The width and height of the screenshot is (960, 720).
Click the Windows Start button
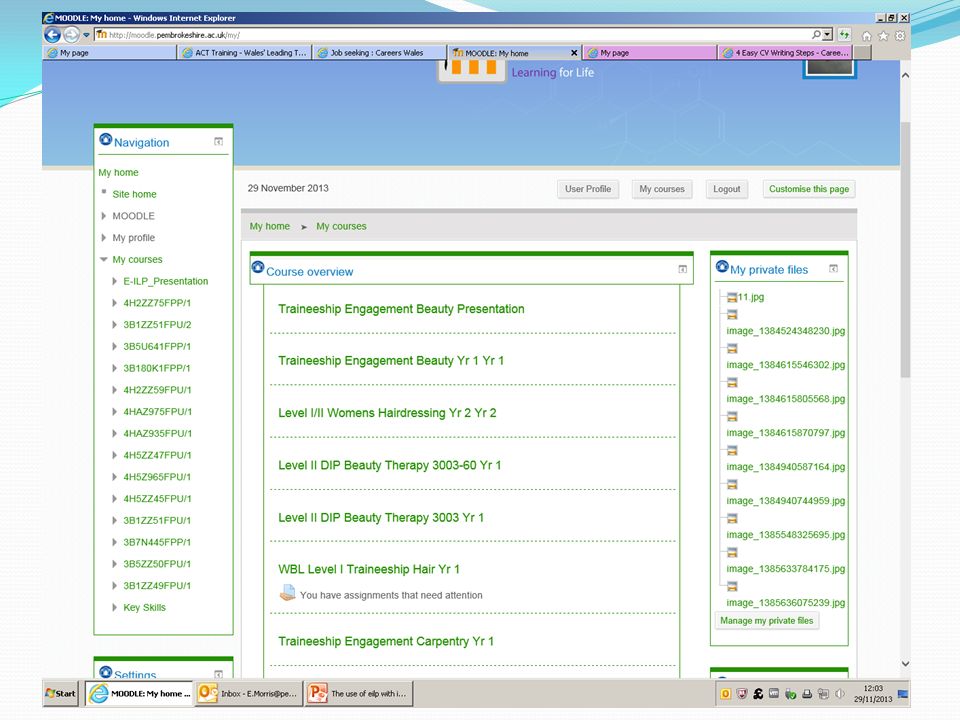point(61,694)
